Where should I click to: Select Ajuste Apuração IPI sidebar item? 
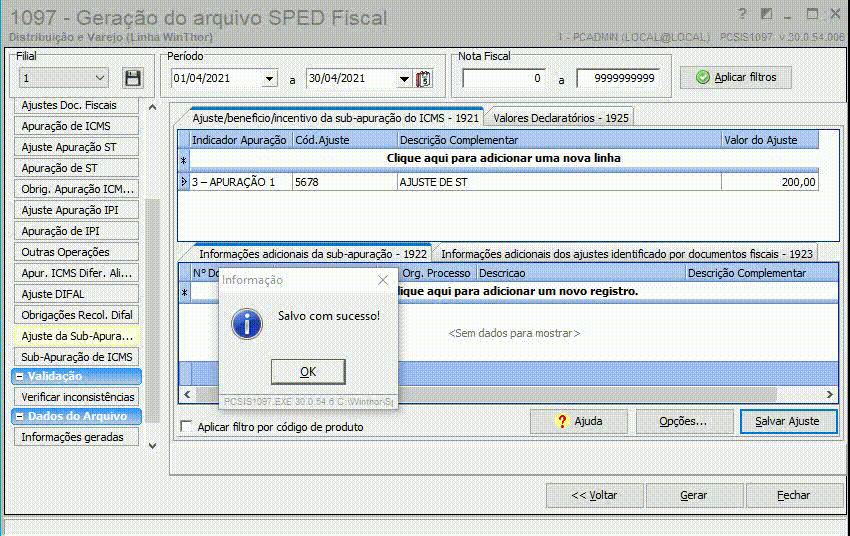click(x=76, y=210)
